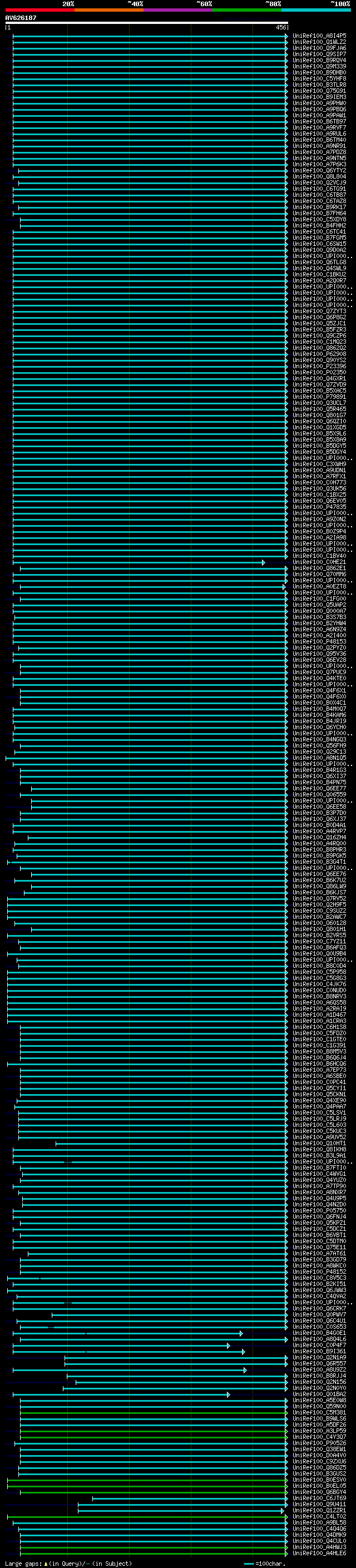Viewport: 356px width, 1568px height.
Task: Click the yellow large-gaps marker in the legend
Action: coord(46,1563)
